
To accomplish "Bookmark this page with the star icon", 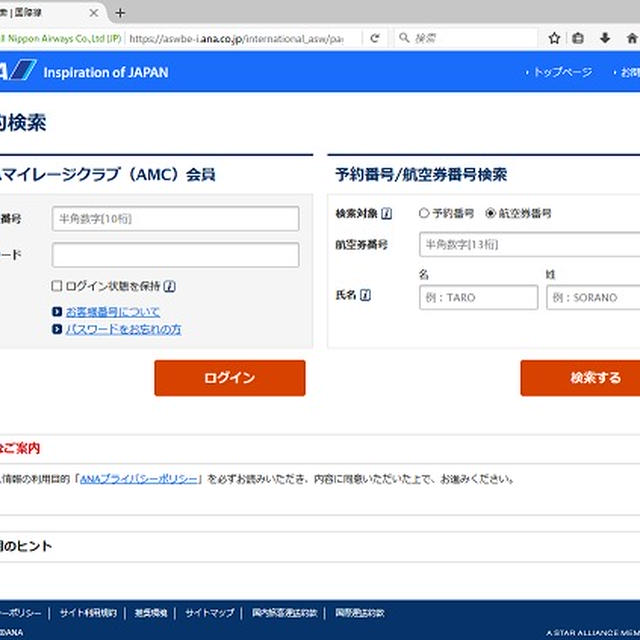I will pyautogui.click(x=554, y=38).
